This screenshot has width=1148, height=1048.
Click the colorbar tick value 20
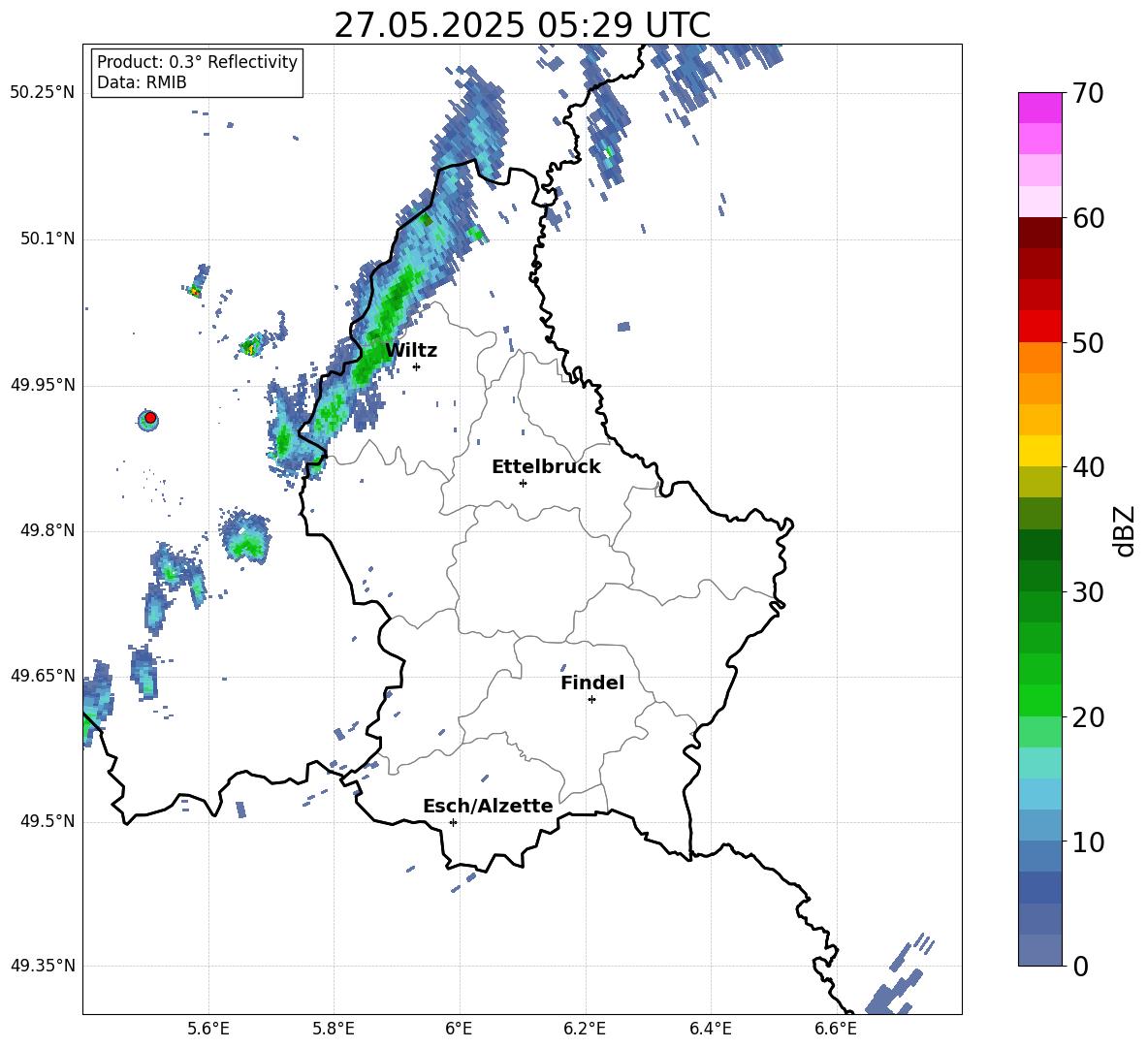[x=1088, y=717]
